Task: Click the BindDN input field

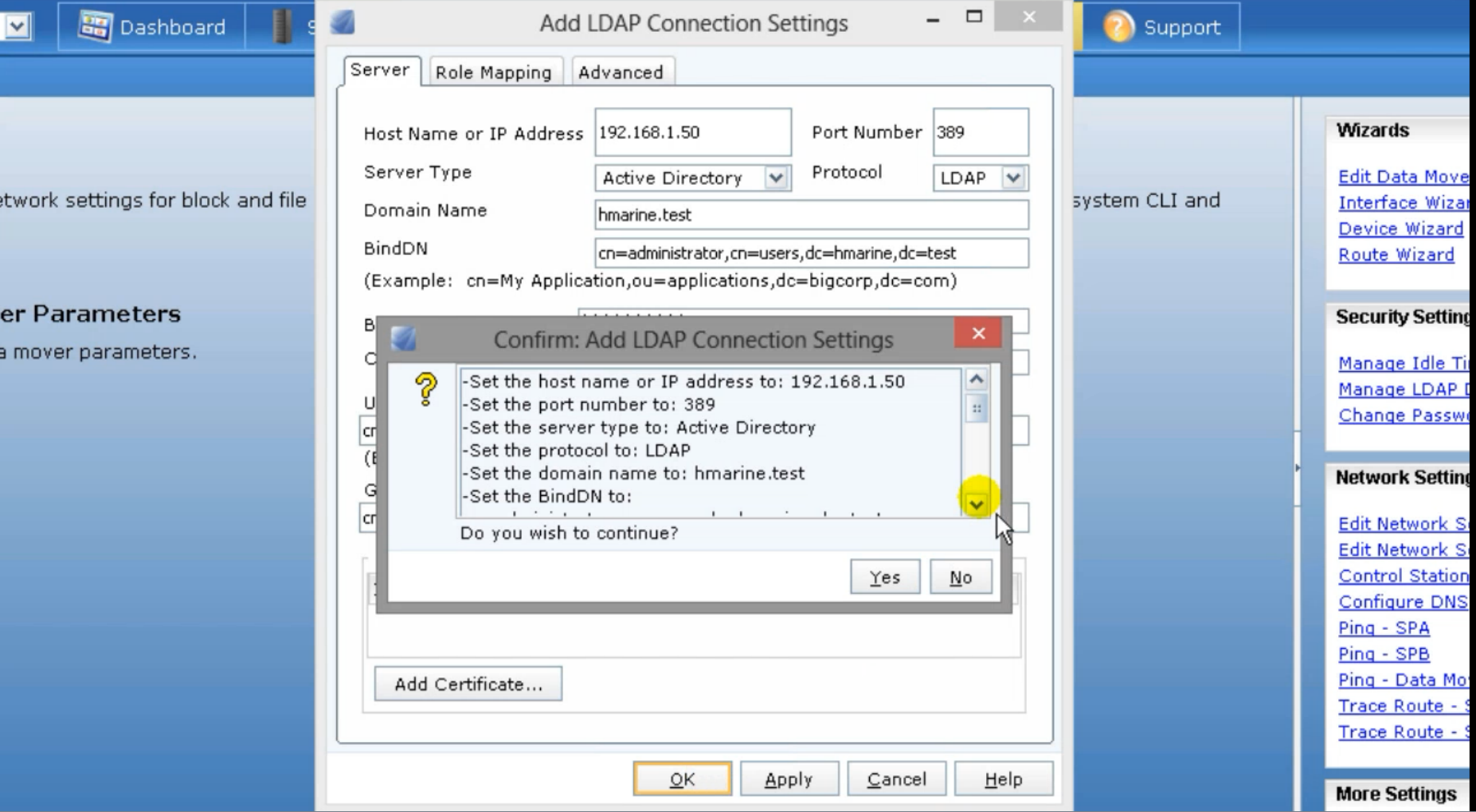Action: point(812,253)
